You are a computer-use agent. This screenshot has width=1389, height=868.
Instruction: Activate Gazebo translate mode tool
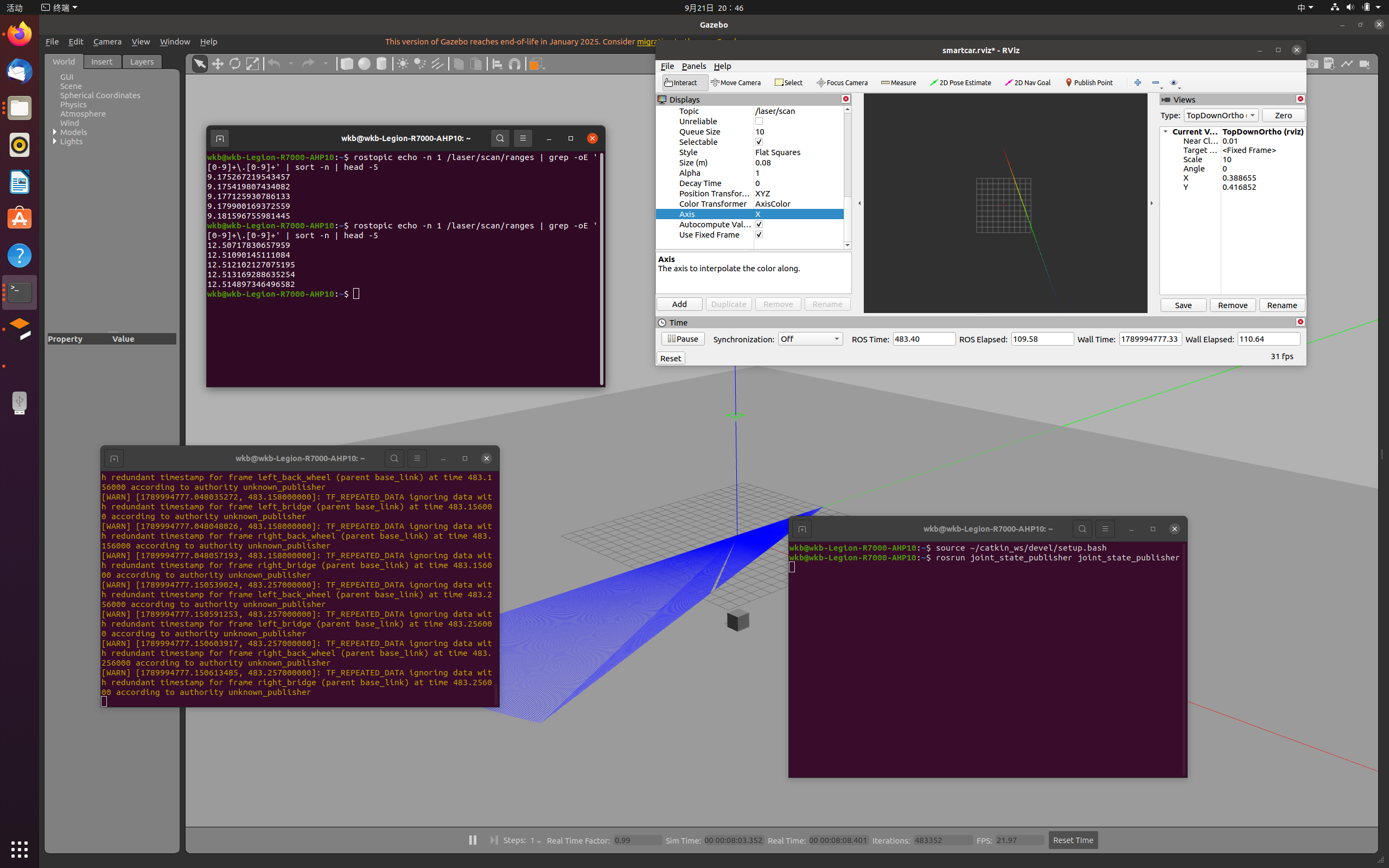pyautogui.click(x=218, y=63)
